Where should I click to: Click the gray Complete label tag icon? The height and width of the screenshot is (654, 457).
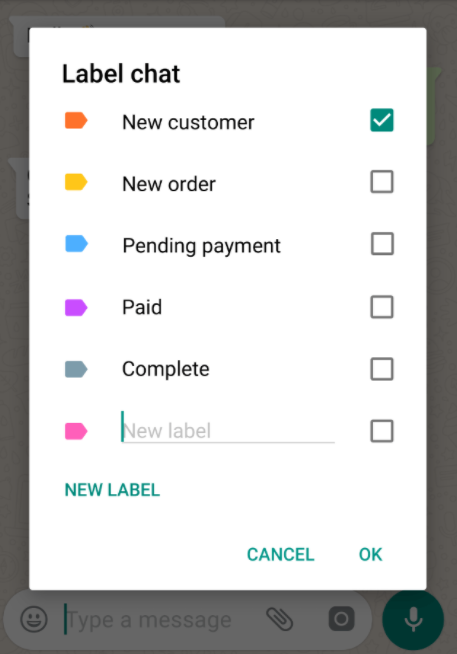[x=76, y=370]
